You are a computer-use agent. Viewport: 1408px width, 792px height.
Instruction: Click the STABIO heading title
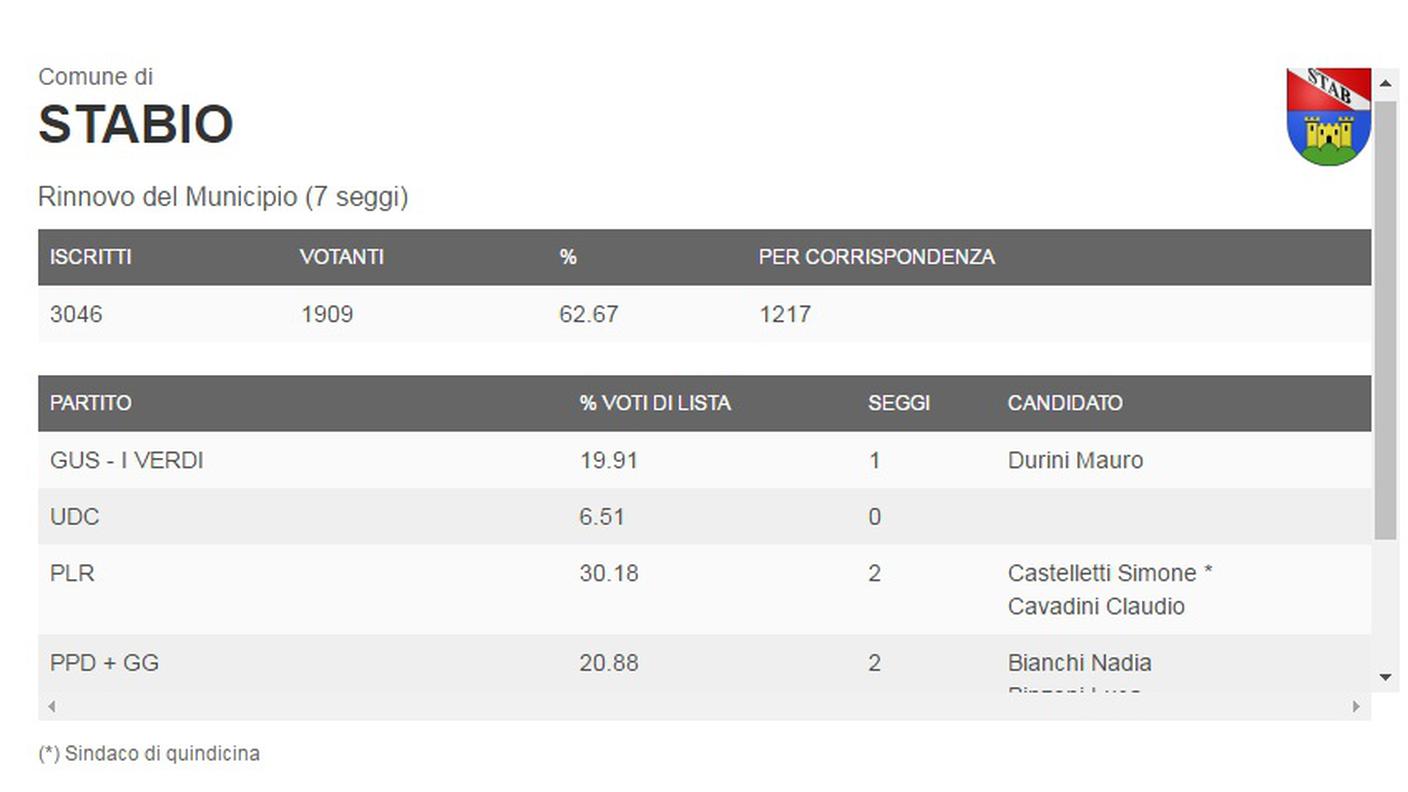[x=136, y=125]
